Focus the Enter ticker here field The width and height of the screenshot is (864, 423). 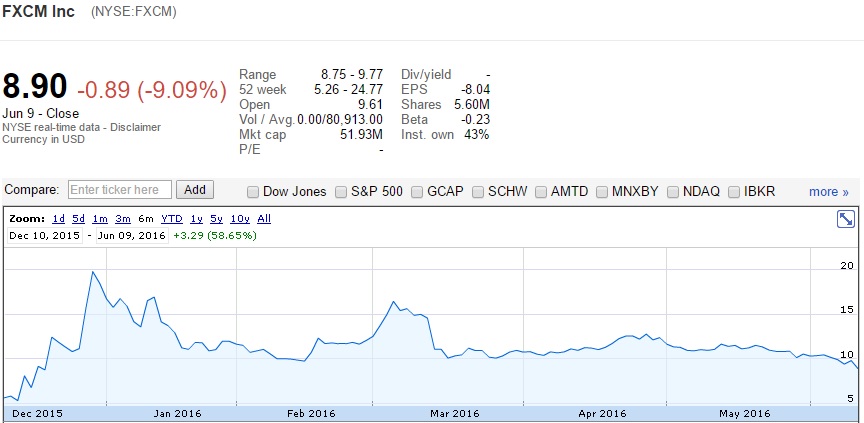[120, 190]
